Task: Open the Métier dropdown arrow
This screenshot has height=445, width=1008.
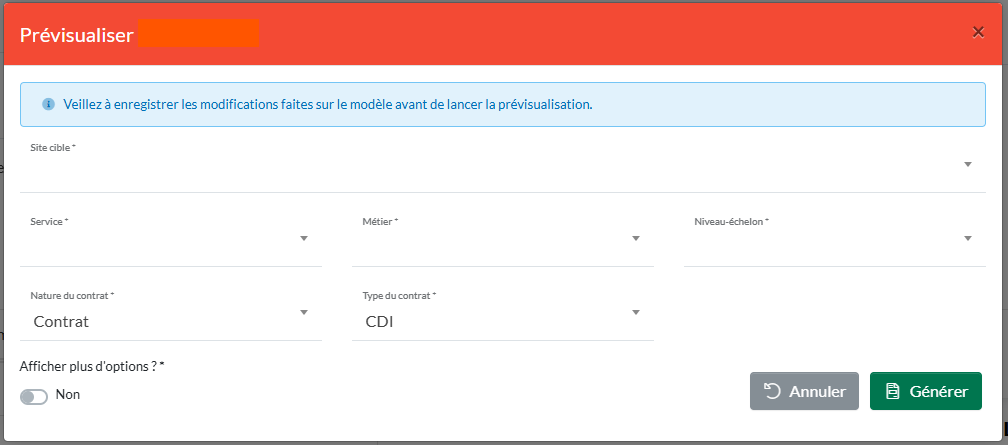Action: point(636,239)
